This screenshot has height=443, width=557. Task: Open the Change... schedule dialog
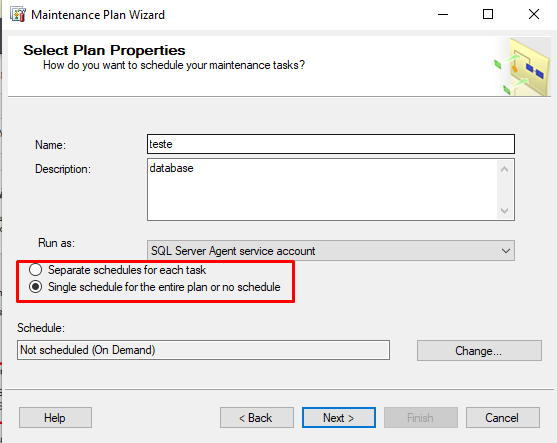tap(479, 351)
